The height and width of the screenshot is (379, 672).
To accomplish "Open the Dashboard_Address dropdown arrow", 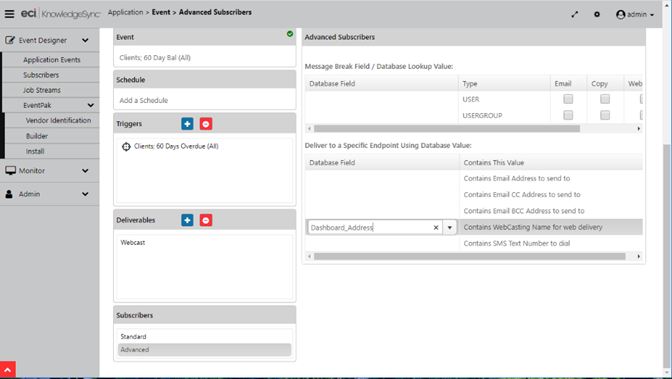I will coord(450,228).
